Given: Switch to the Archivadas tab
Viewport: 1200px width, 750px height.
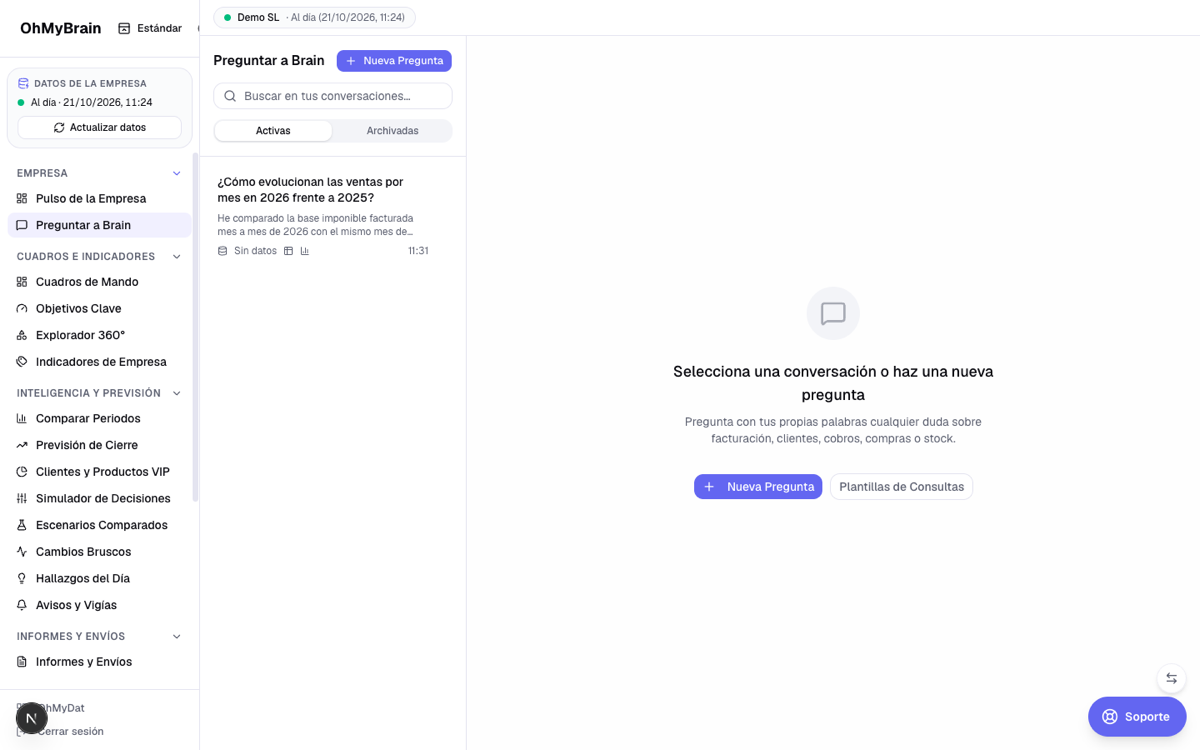Looking at the screenshot, I should 392,131.
